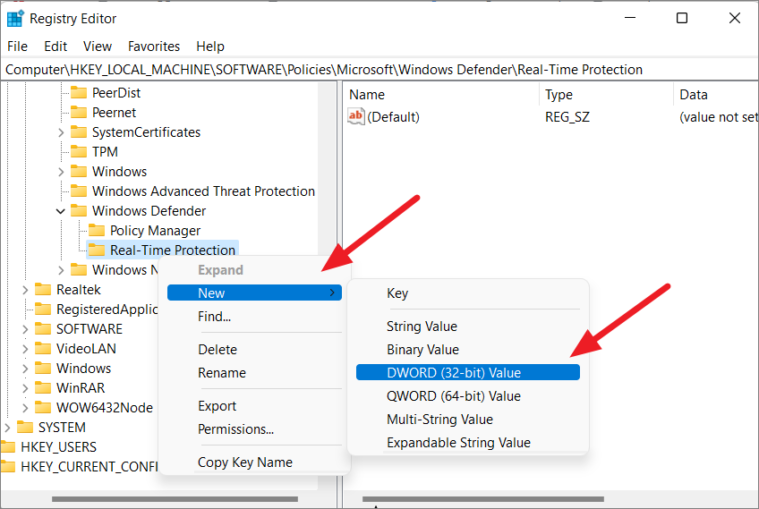Screen dimensions: 759x509
Task: Click the RegisteredApplic folder icon
Action: 43,309
